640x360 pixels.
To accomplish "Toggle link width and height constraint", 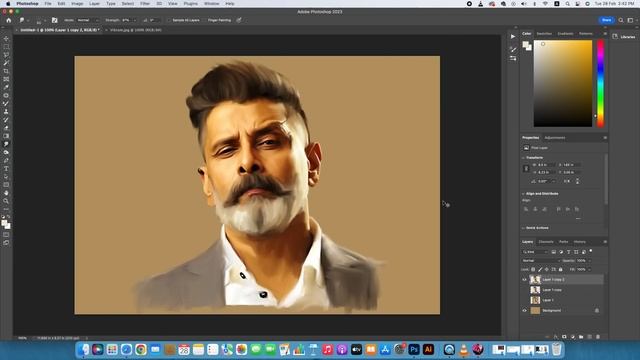I will tap(526, 169).
